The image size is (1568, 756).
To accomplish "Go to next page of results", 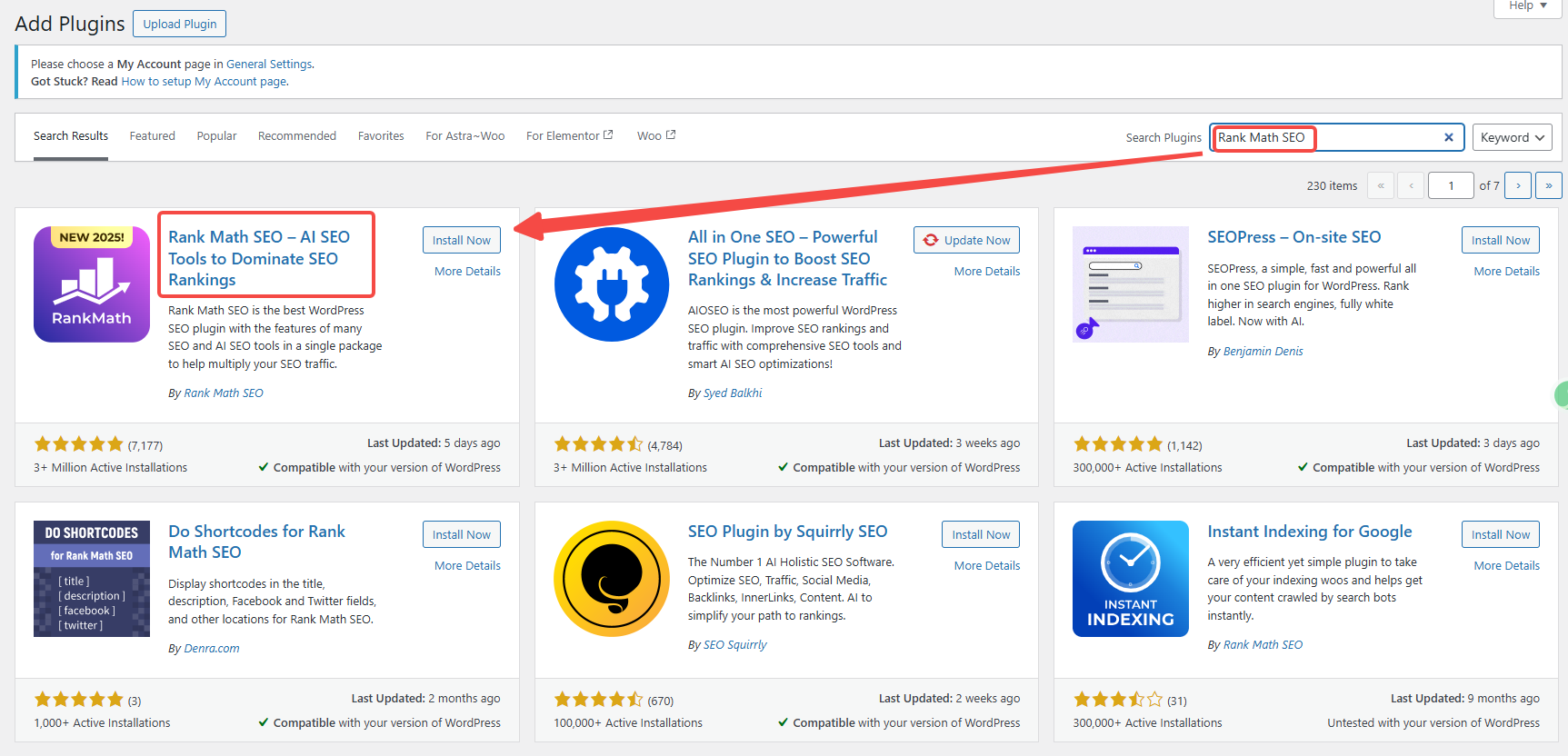I will click(1518, 185).
